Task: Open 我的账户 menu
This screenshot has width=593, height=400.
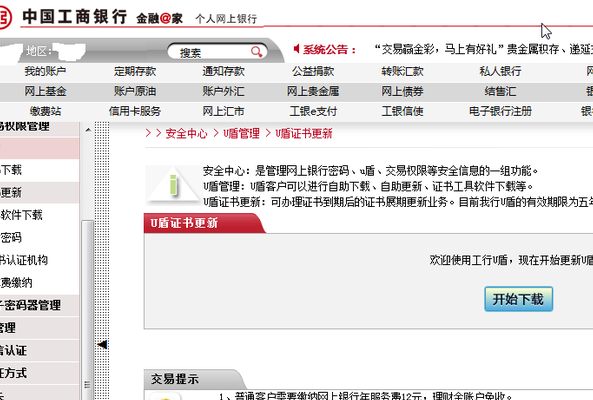Action: click(x=45, y=71)
